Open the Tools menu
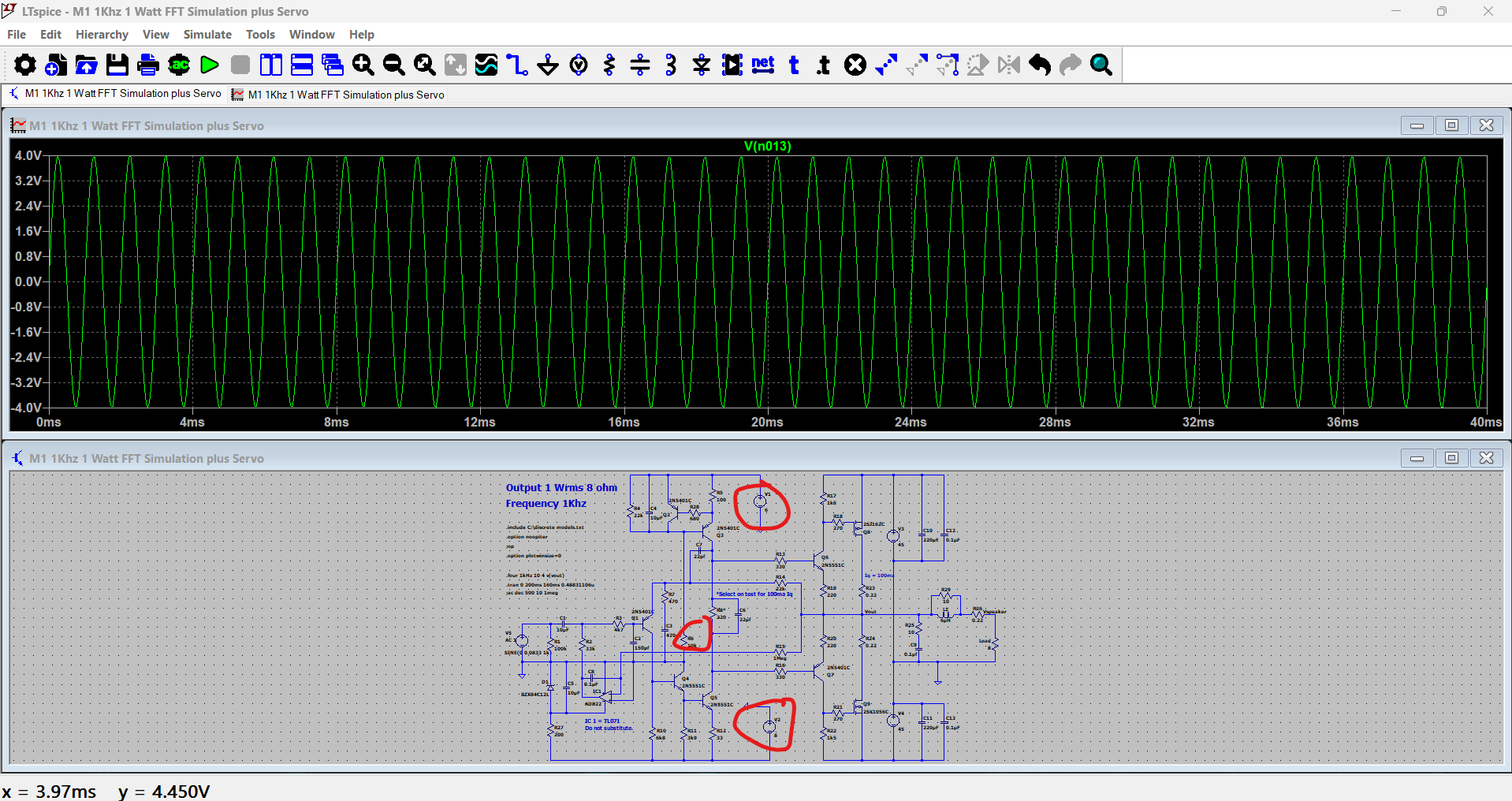 (260, 35)
